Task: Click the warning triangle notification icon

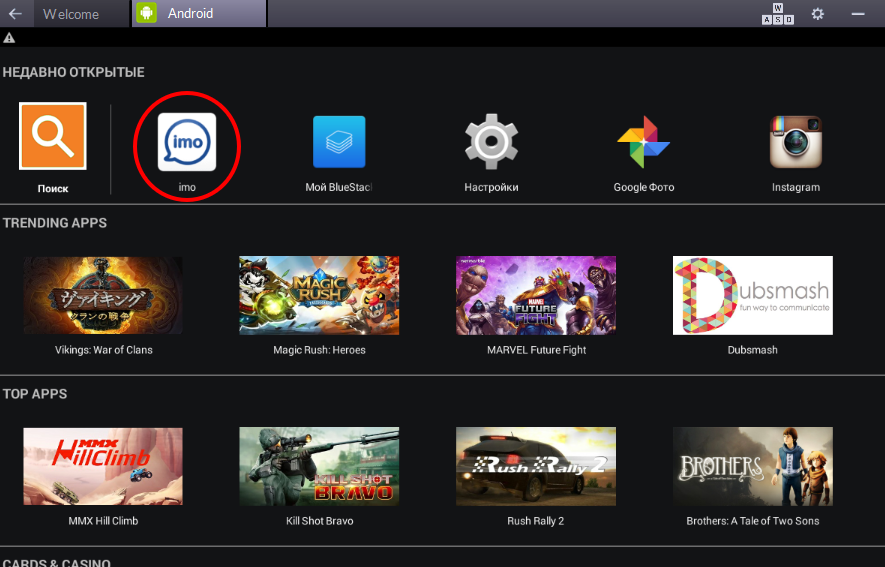Action: pos(9,38)
